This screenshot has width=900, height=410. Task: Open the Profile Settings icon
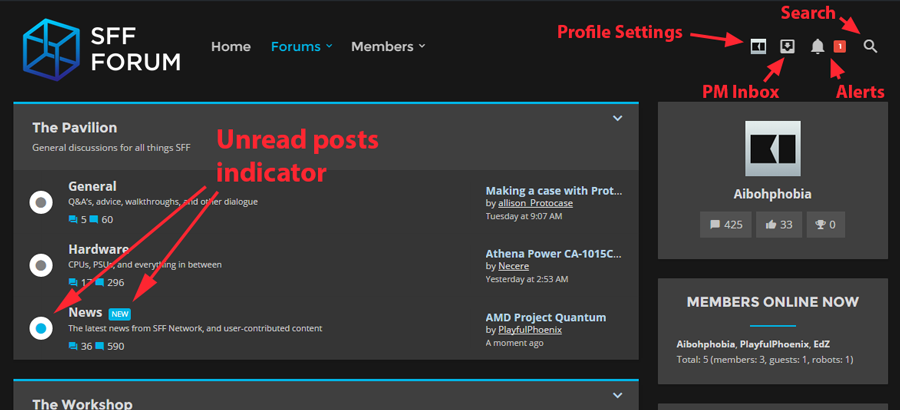(x=759, y=46)
